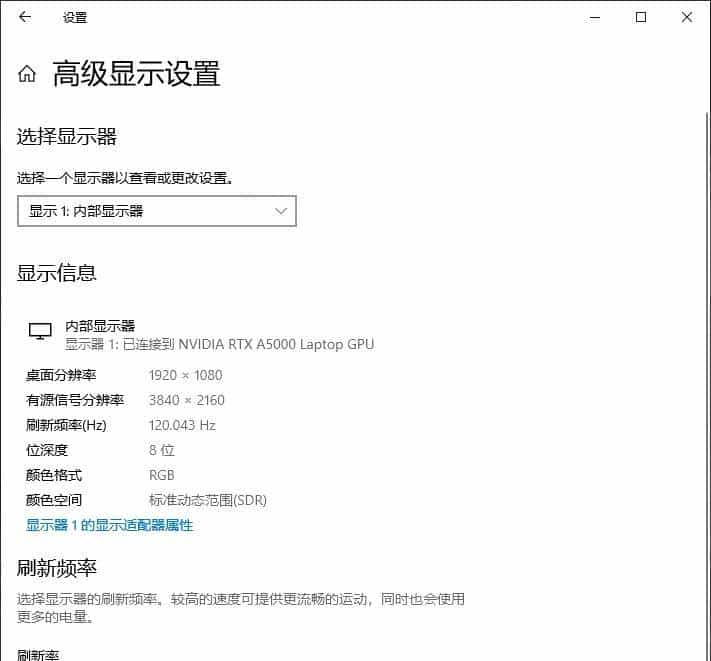This screenshot has width=711, height=661.
Task: Open Settings home via house icon
Action: (27, 73)
